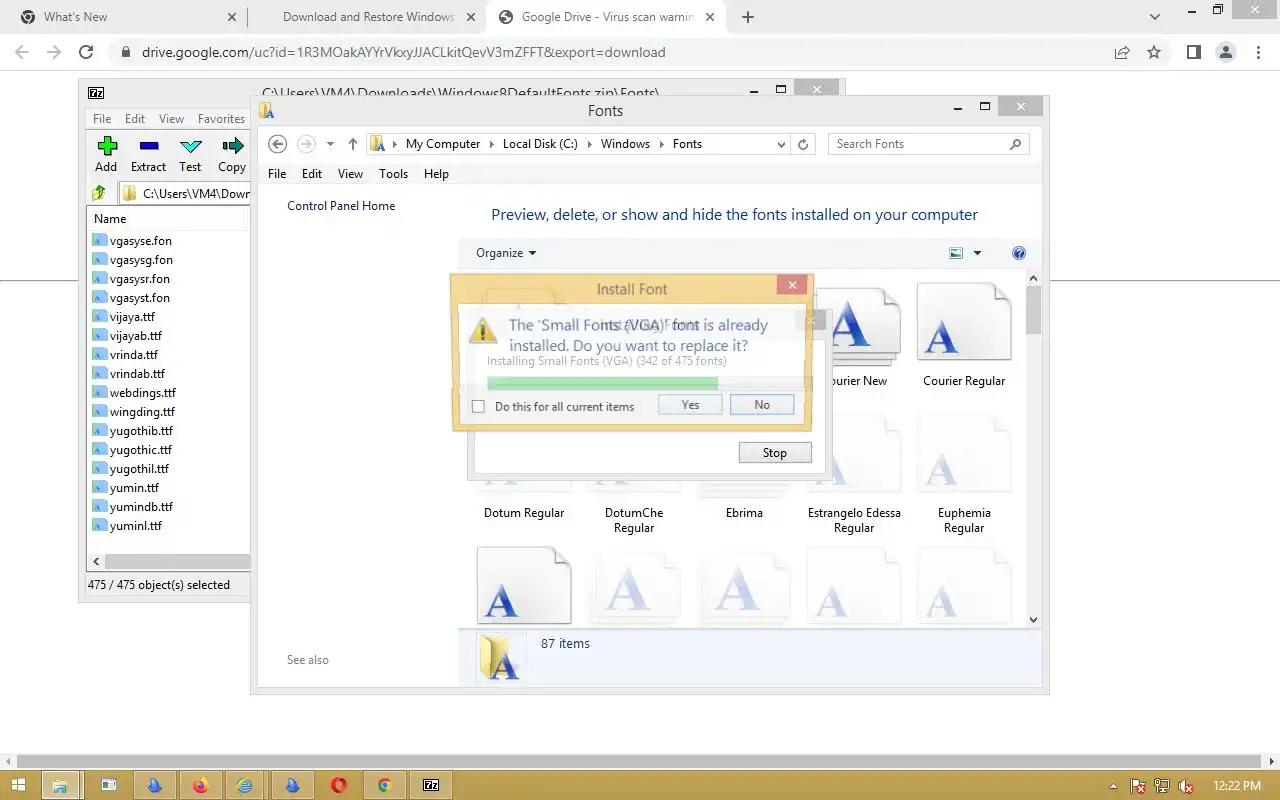Open a new Chrome tab
This screenshot has height=800, width=1280.
(748, 17)
